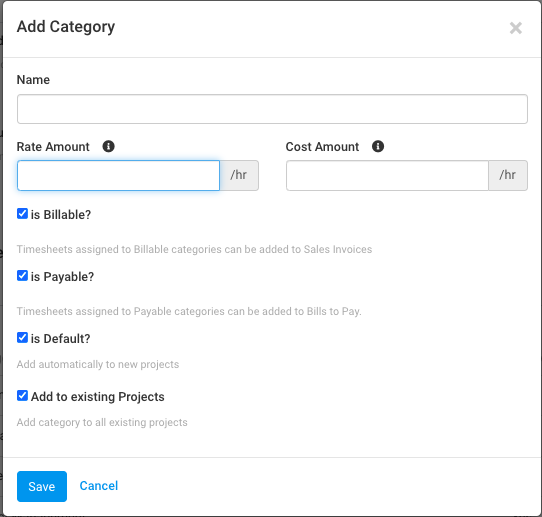Click the "is Payable?" label text
Screen dimensions: 542x517
tap(62, 277)
